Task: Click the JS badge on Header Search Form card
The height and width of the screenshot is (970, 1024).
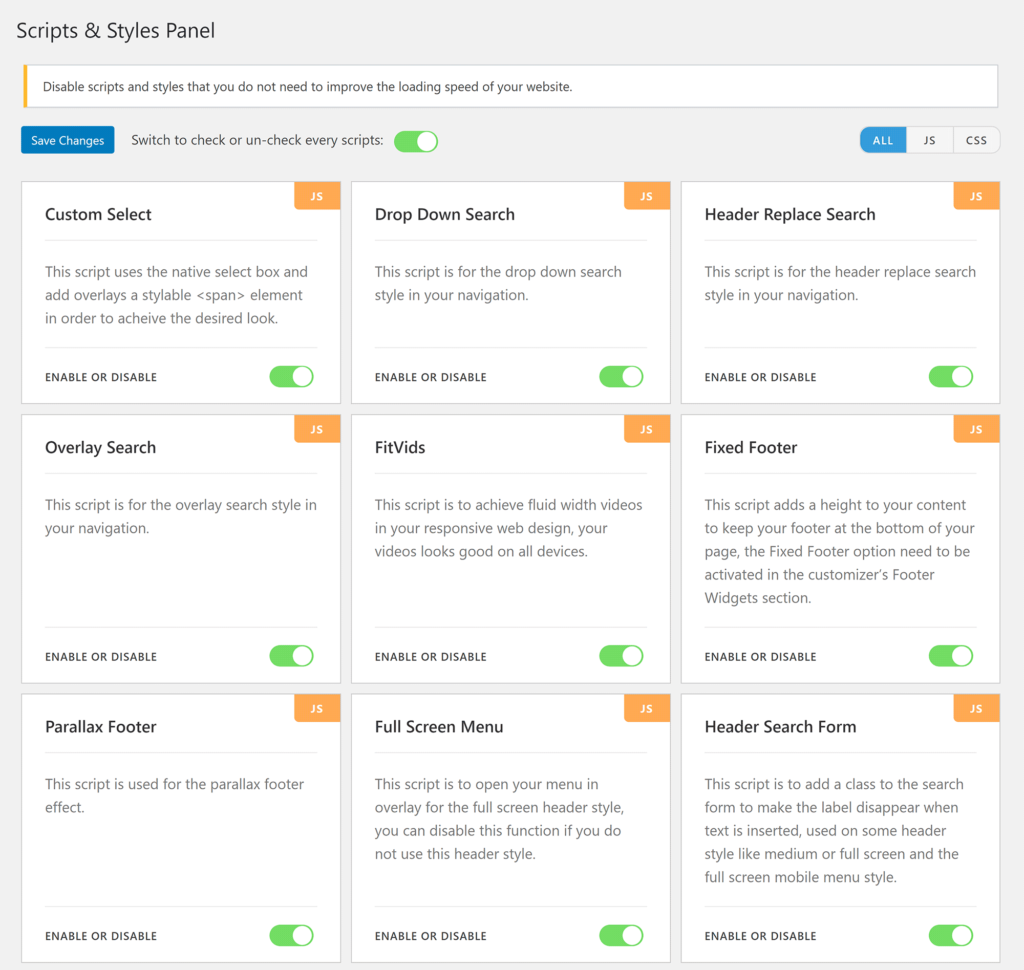Action: 976,709
